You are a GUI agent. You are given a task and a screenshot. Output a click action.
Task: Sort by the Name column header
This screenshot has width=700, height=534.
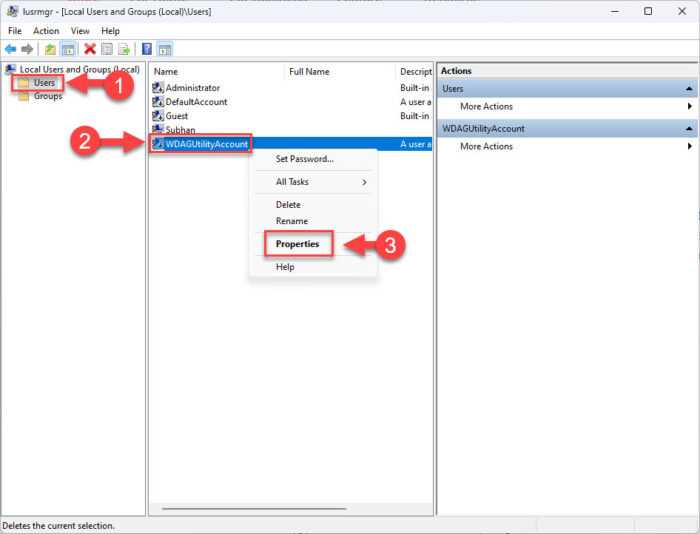[217, 71]
